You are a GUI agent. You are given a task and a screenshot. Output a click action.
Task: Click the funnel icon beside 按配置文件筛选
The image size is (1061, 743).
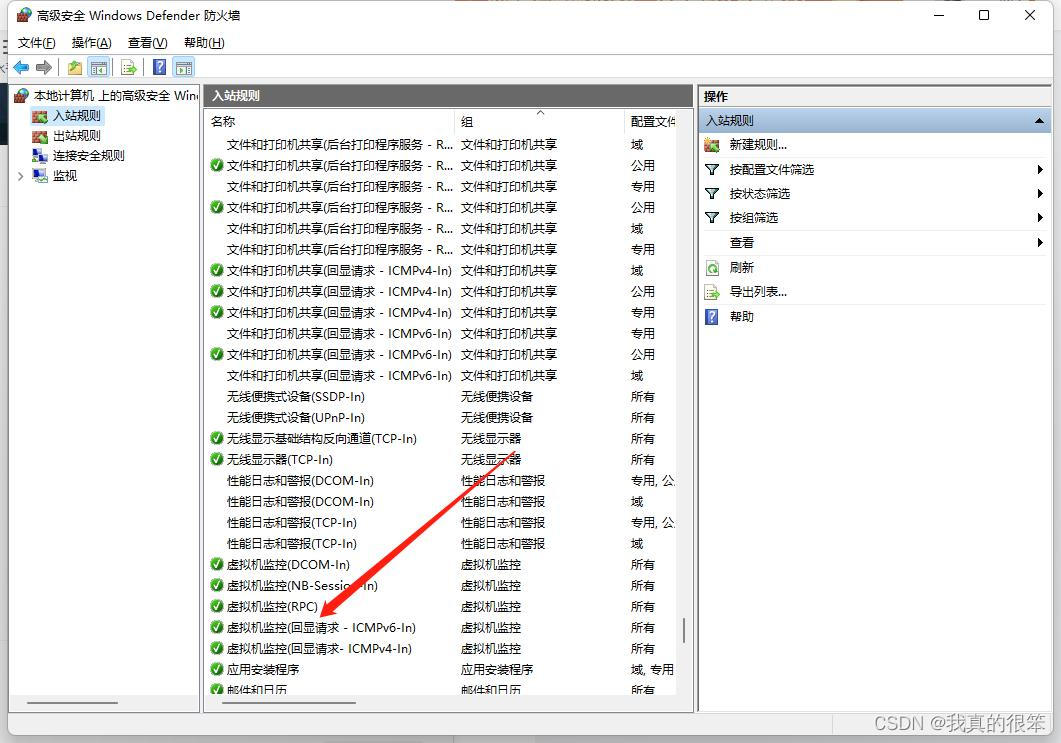point(712,169)
